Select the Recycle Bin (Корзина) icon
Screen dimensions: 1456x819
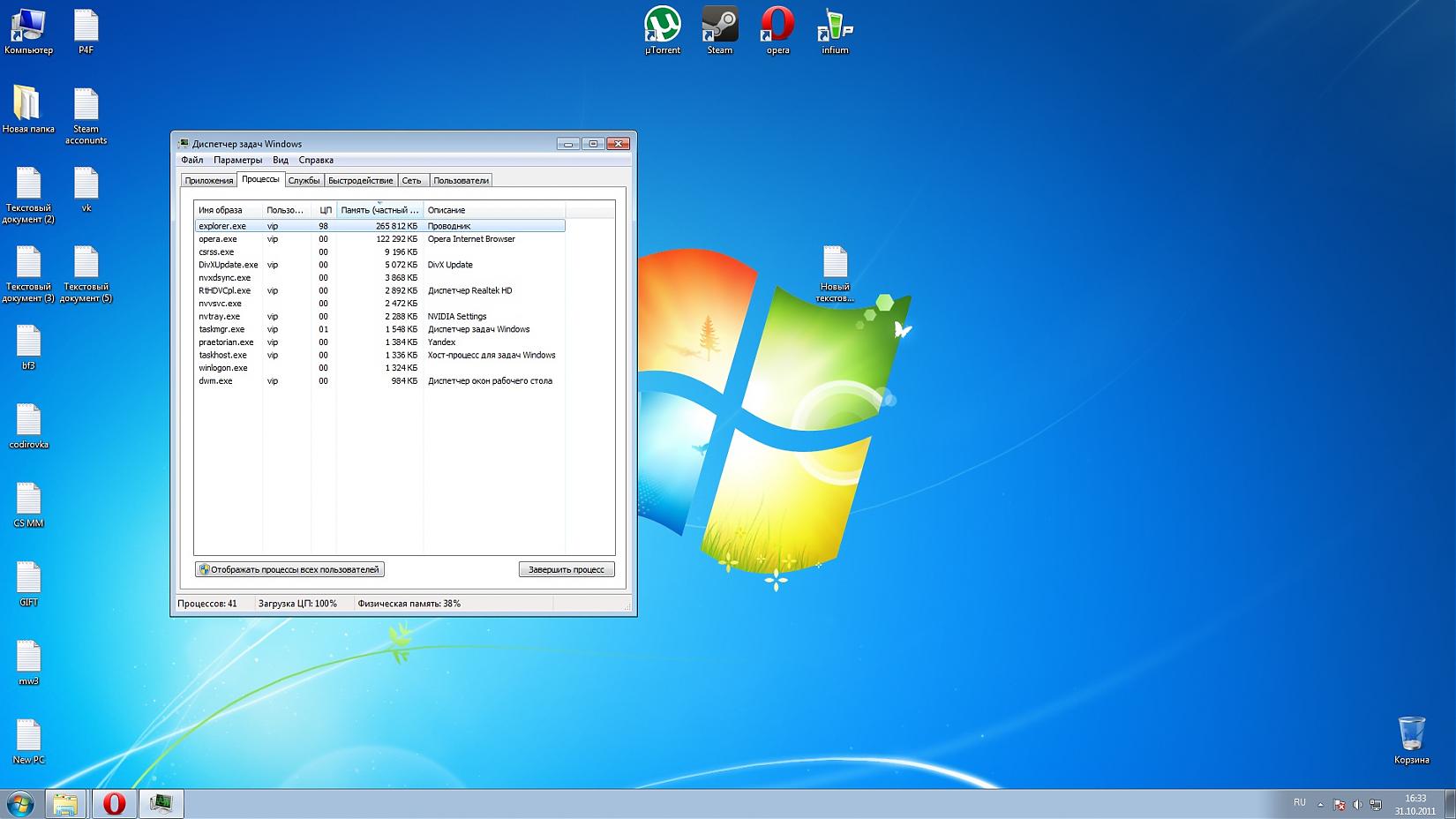coord(1411,734)
